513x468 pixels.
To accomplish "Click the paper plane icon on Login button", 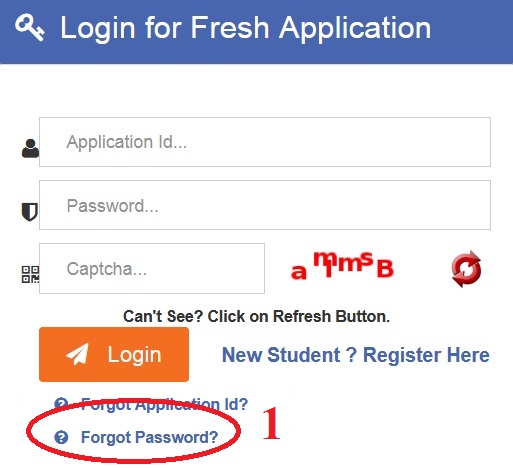I will click(78, 354).
